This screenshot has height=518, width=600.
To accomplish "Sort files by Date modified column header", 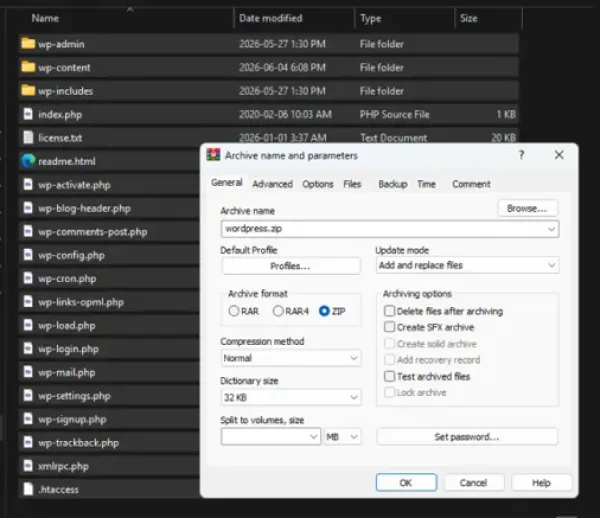I will [271, 18].
